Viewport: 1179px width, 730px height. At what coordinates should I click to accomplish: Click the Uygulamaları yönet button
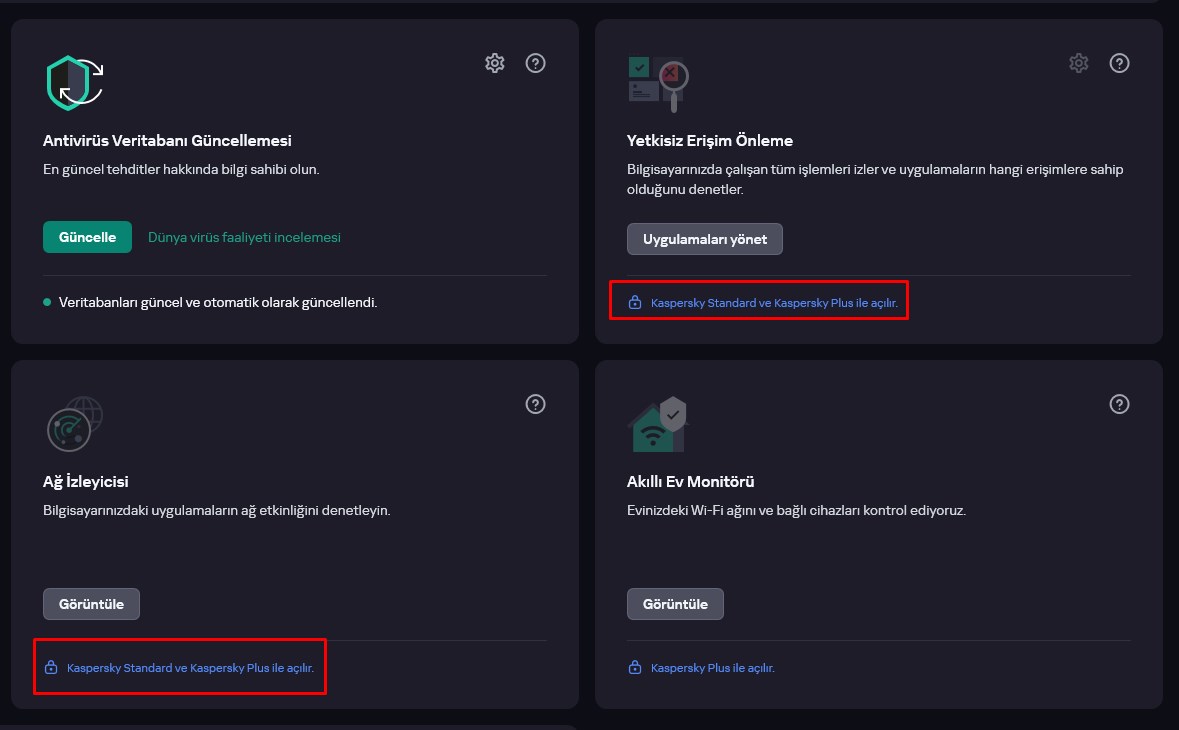[704, 239]
